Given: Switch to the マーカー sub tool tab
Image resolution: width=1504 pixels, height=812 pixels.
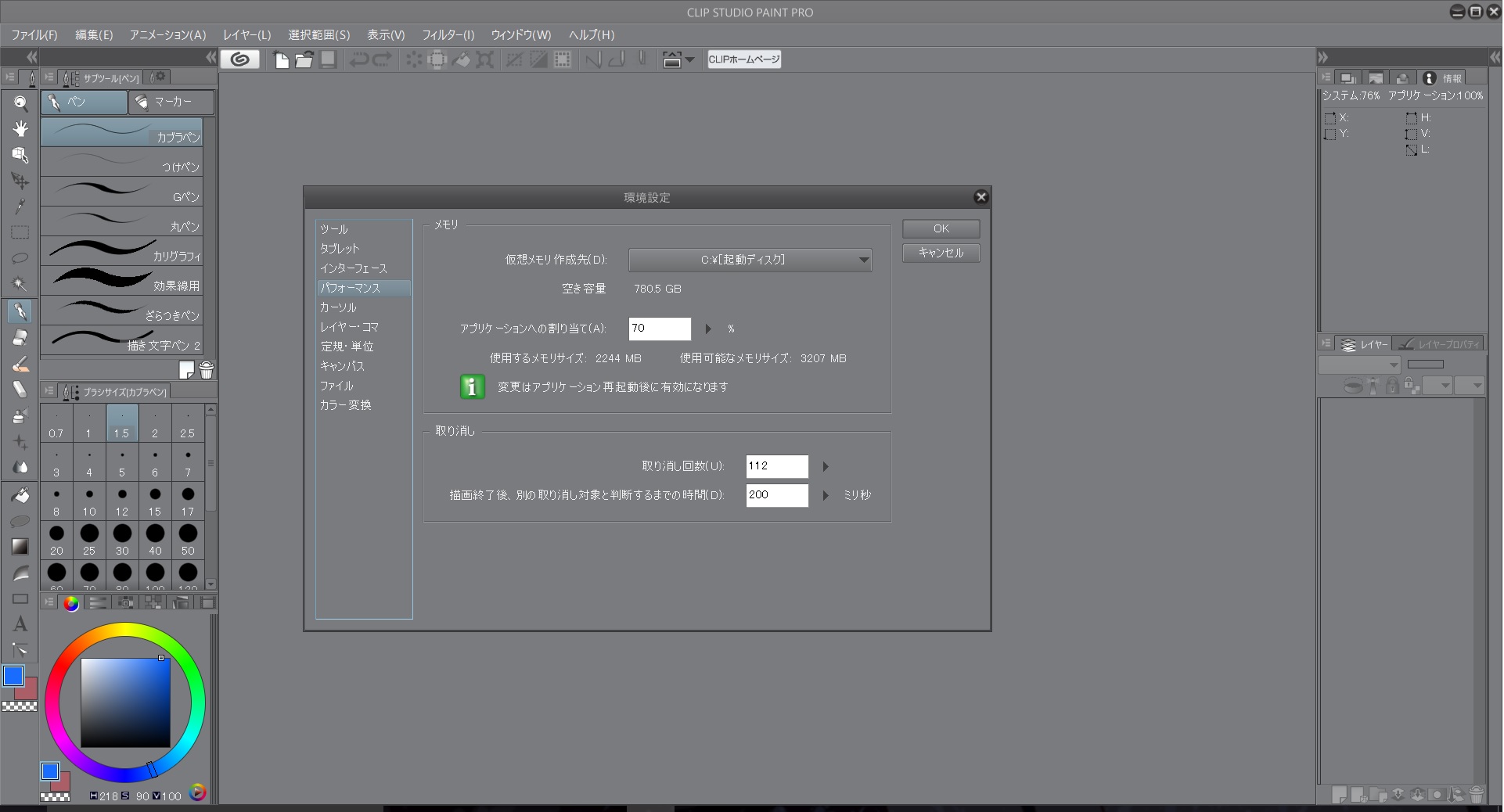Looking at the screenshot, I should (171, 102).
